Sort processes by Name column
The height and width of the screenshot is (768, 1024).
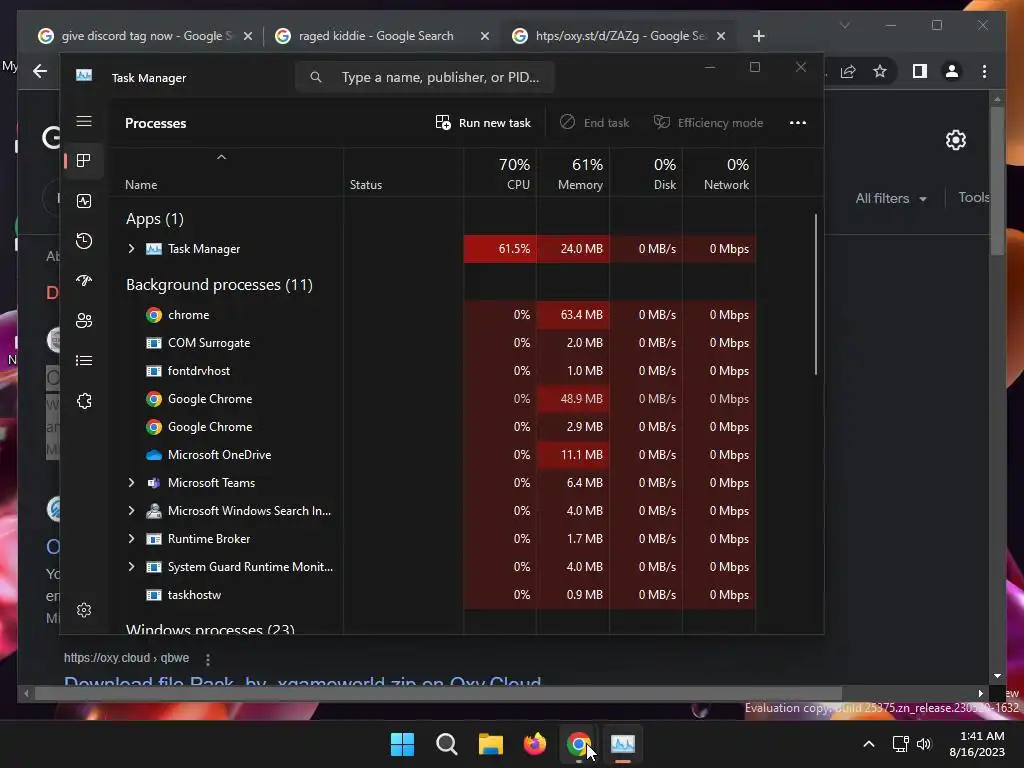[226, 173]
